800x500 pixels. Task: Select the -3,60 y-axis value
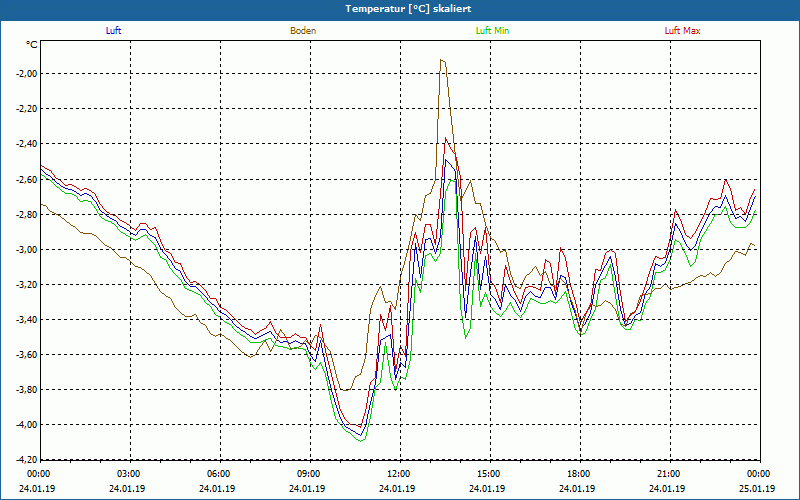click(x=27, y=355)
